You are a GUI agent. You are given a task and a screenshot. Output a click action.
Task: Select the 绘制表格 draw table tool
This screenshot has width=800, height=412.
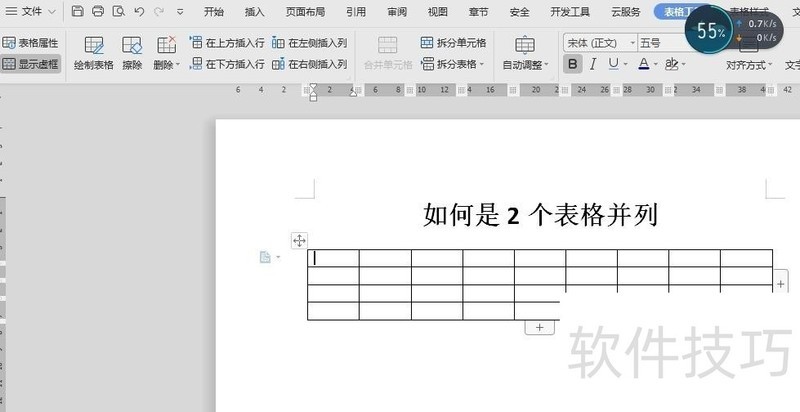93,53
